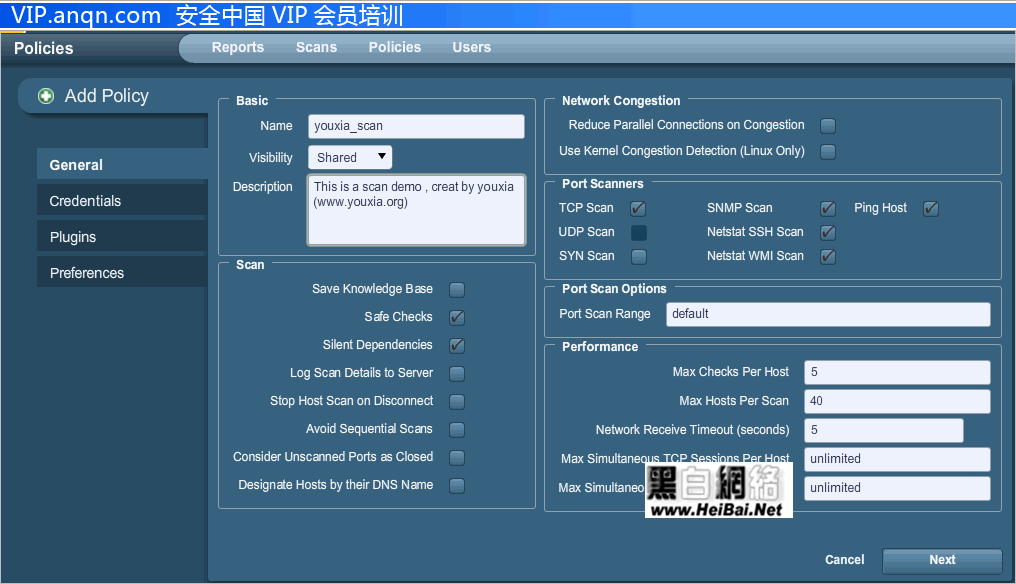Viewport: 1016px width, 584px height.
Task: Enable Log Scan Details to Server
Action: click(457, 374)
